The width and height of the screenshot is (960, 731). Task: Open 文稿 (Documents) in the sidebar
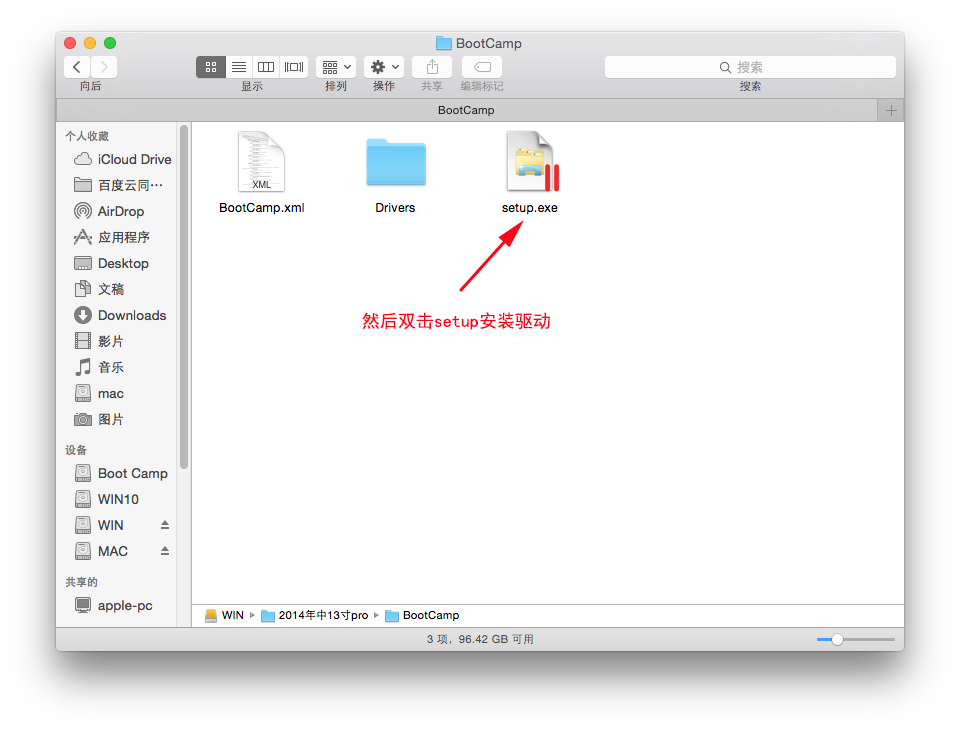99,289
